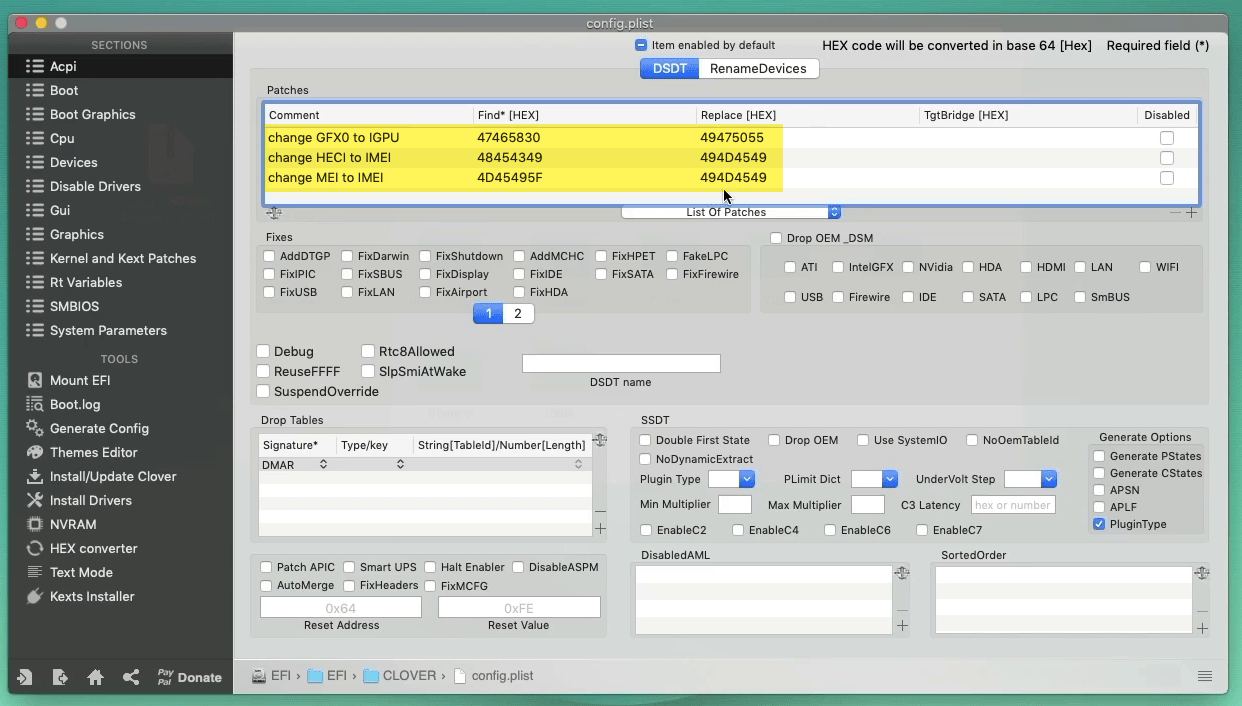1242x706 pixels.
Task: Click the export config icon in bottom bar
Action: coord(60,677)
